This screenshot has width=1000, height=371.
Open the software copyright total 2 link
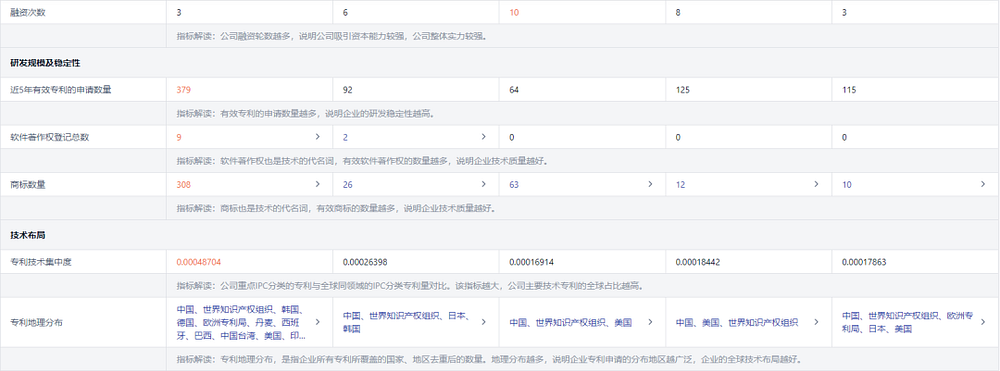(x=345, y=137)
